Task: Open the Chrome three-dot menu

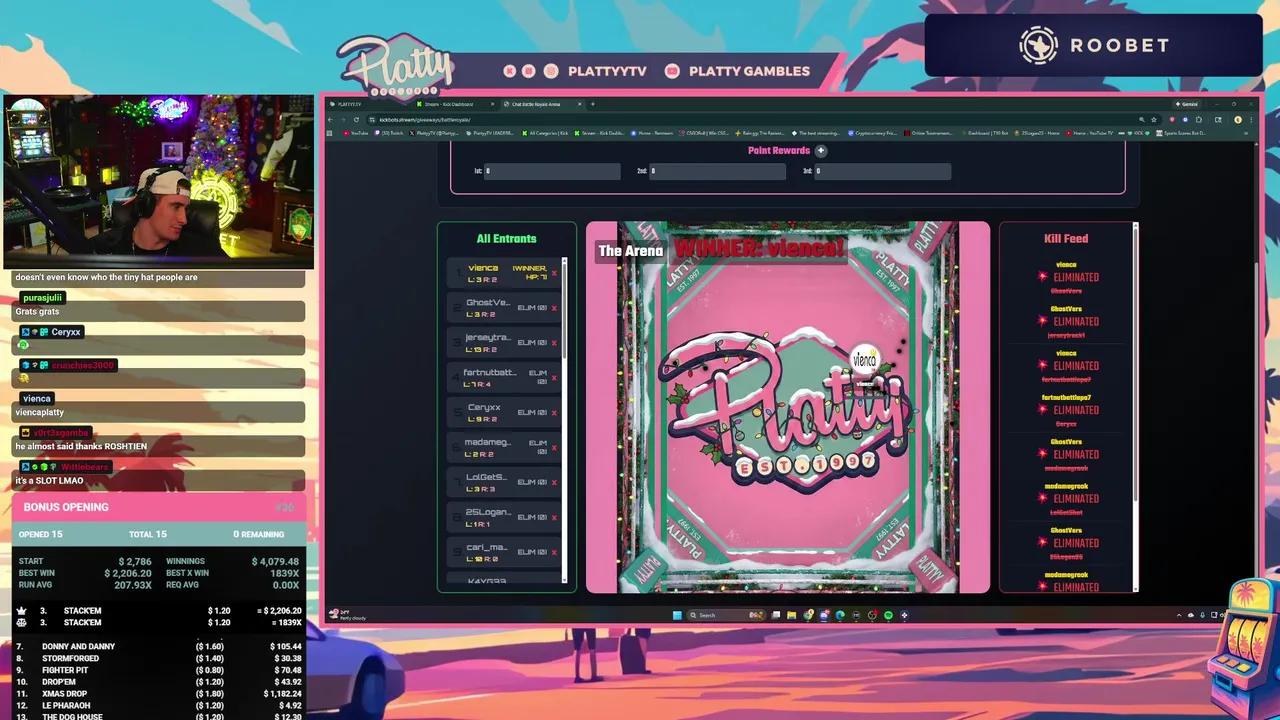Action: [1251, 119]
